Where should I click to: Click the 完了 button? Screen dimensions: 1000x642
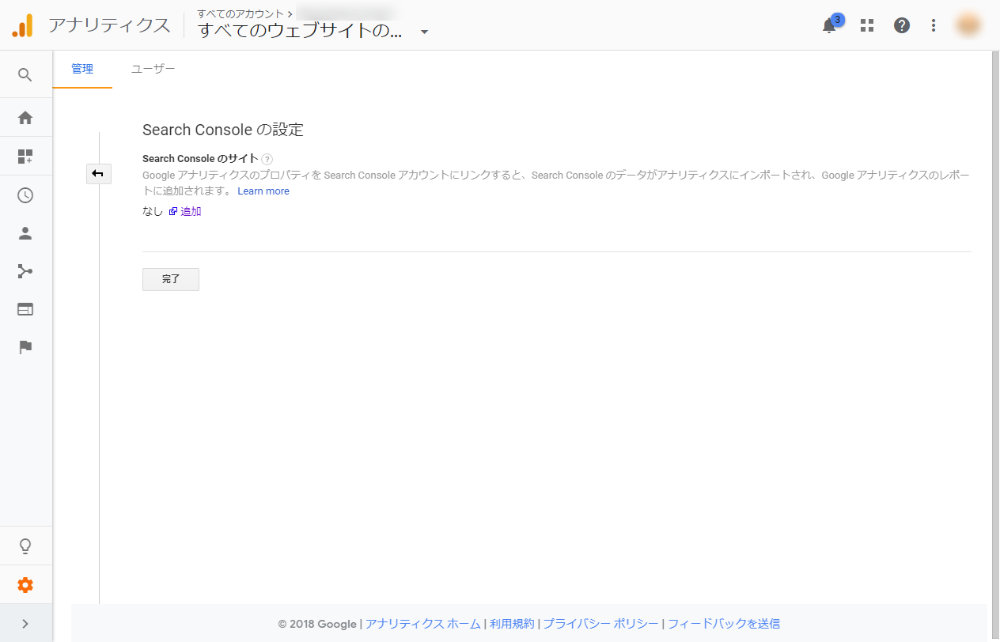(x=170, y=279)
